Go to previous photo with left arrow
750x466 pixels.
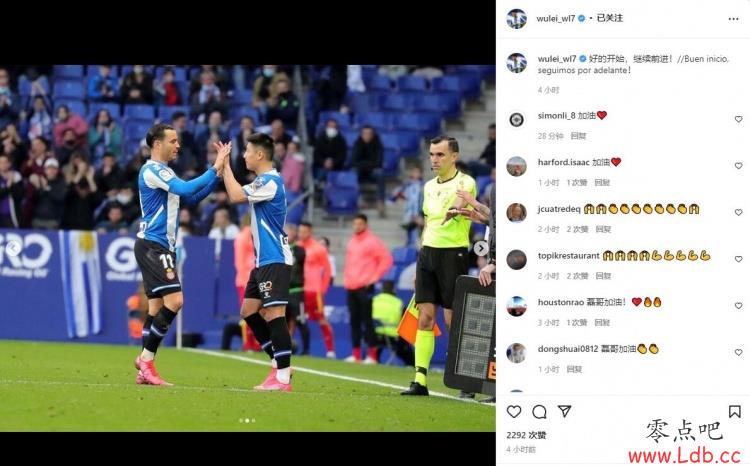pos(13,248)
